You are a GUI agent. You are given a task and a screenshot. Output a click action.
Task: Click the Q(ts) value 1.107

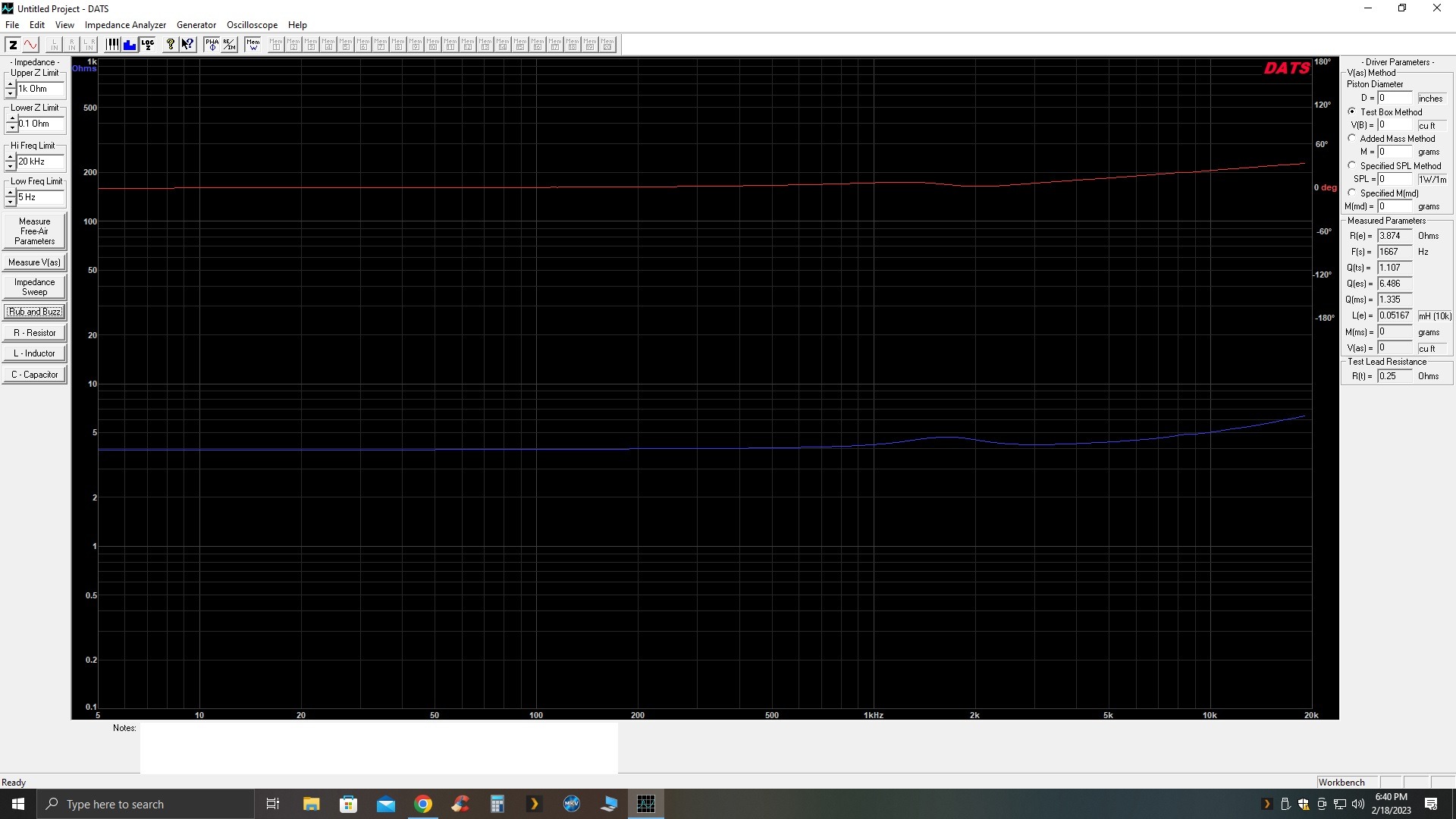tap(1395, 268)
